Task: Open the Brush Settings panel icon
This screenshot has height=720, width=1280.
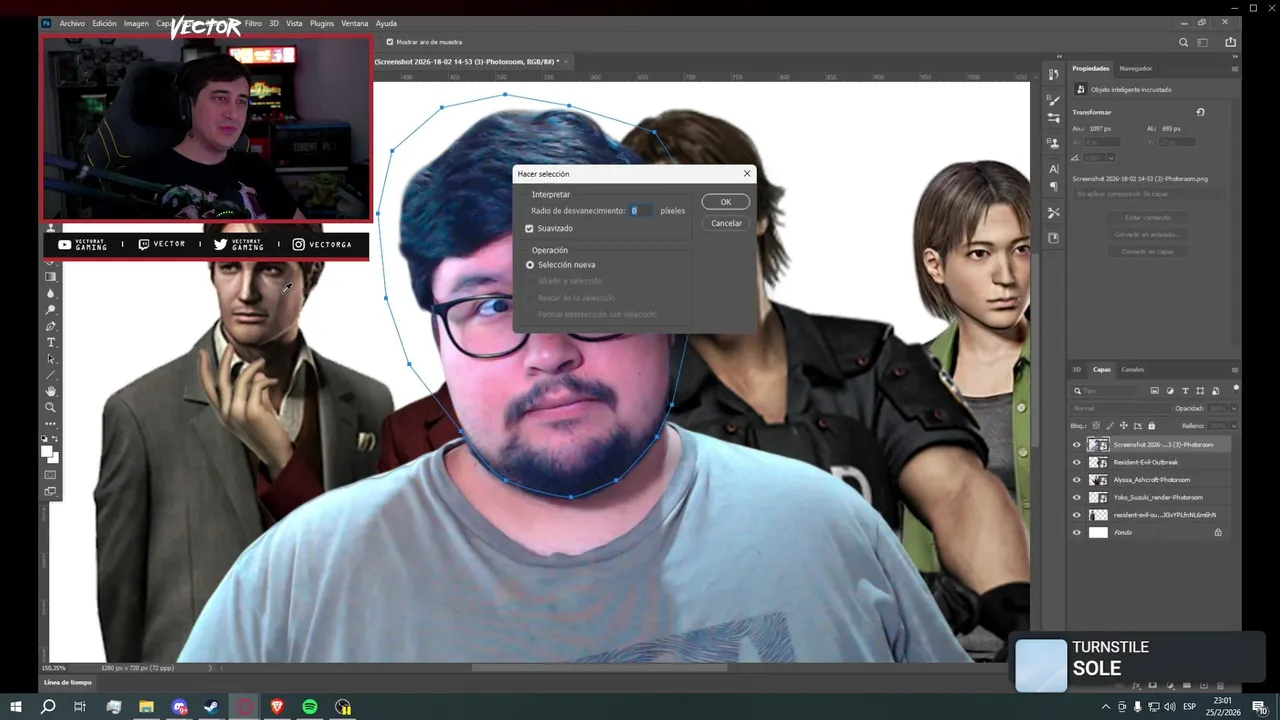Action: click(1053, 118)
